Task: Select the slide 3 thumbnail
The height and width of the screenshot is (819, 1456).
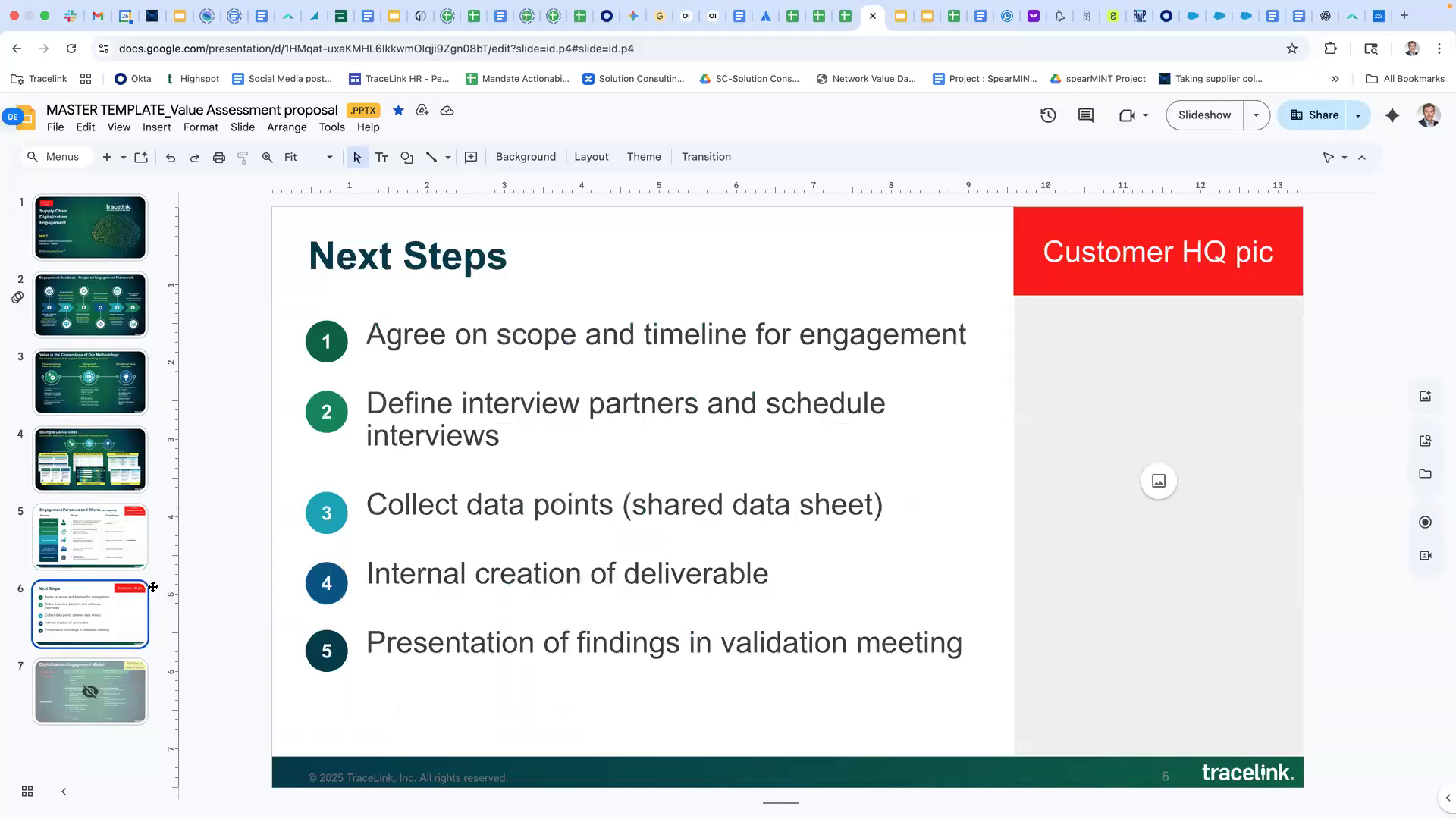Action: [x=90, y=382]
